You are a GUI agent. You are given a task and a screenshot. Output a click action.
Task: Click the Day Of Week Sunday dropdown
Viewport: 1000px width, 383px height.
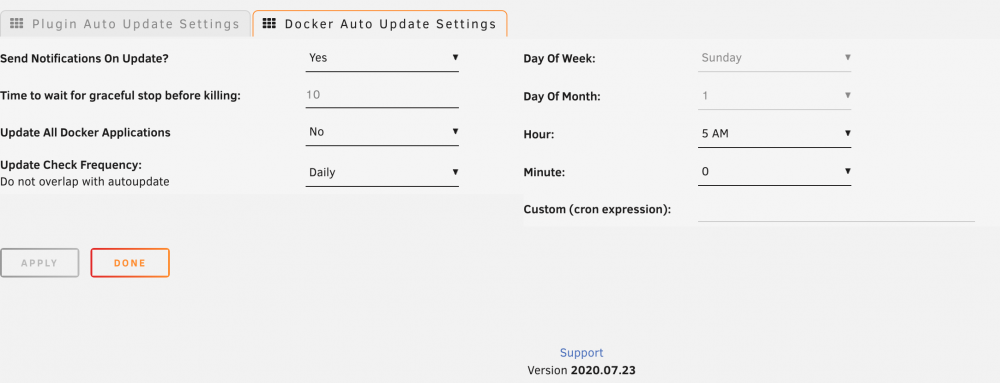(x=774, y=59)
